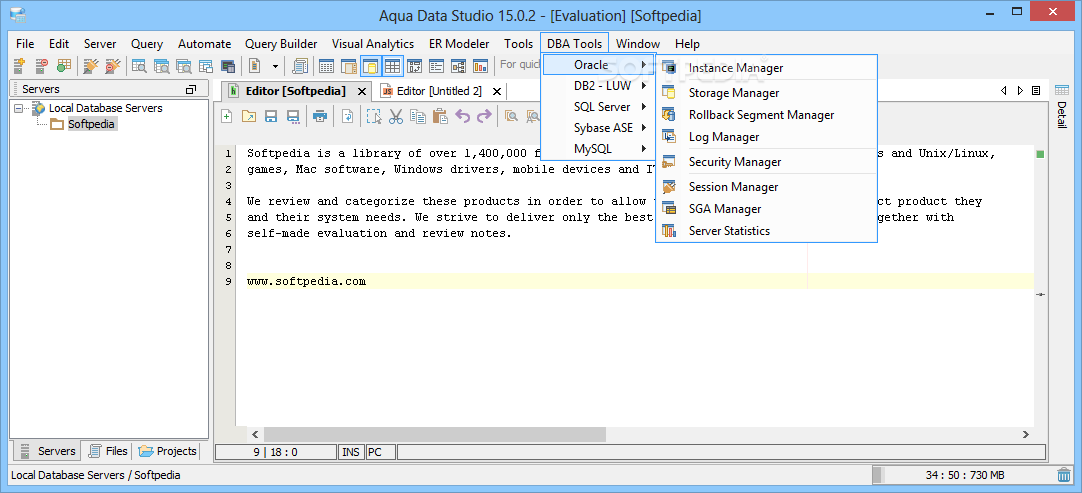The width and height of the screenshot is (1082, 493).
Task: Click the cursor position '9 | 18 : 0'
Action: [x=275, y=452]
